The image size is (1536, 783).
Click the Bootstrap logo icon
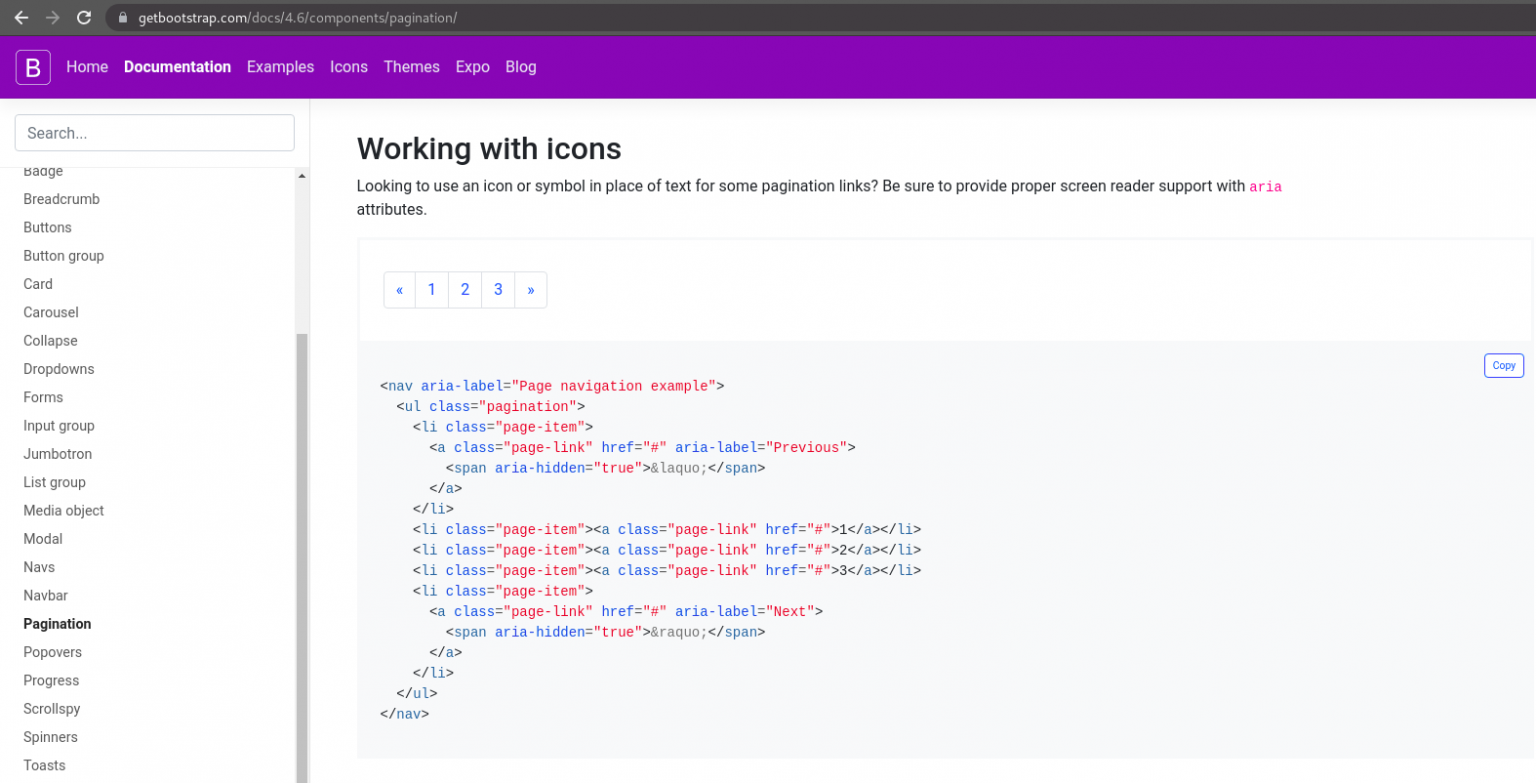click(33, 67)
